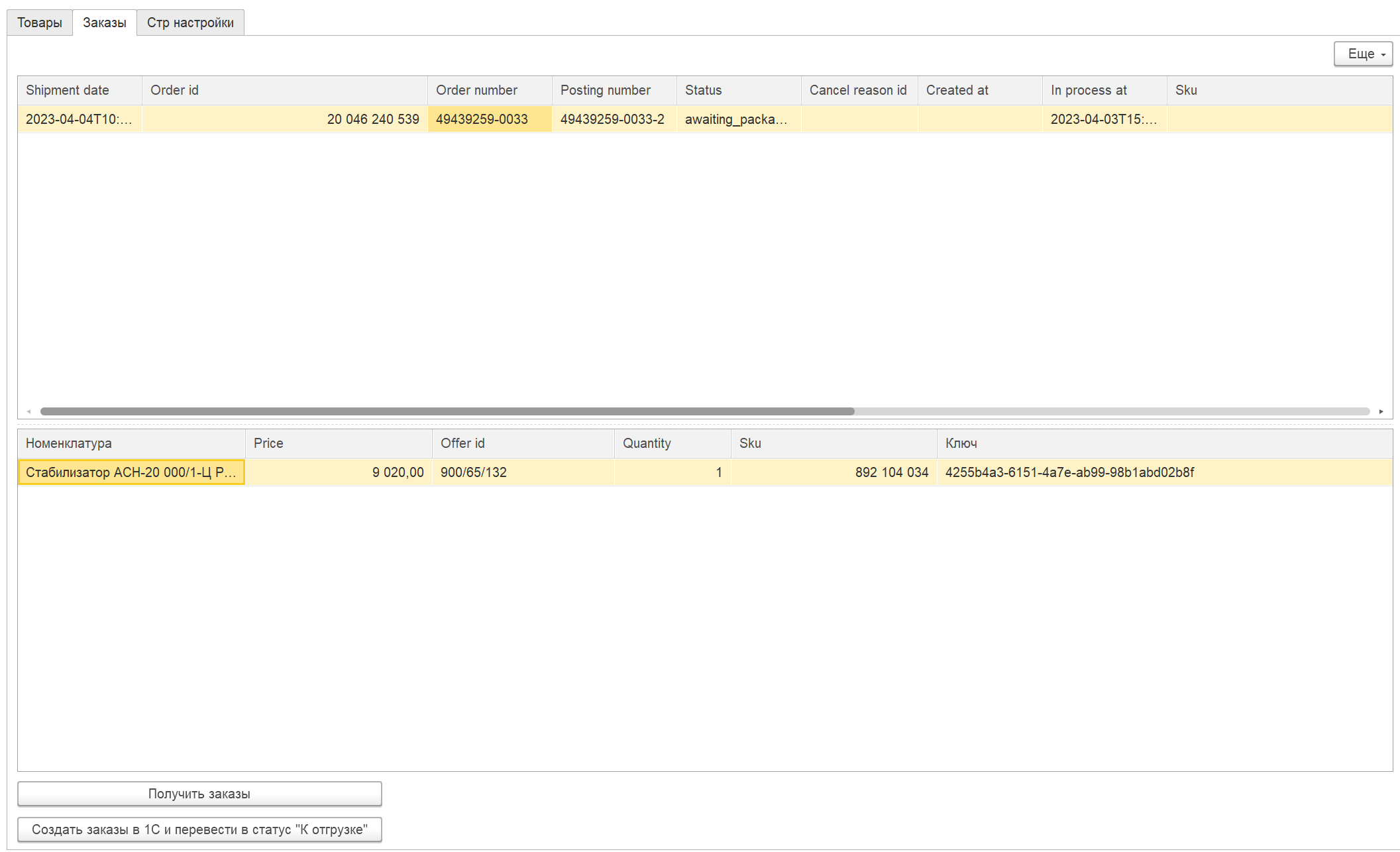This screenshot has width=1400, height=852.
Task: Click the right scroll arrow of the orders table
Action: click(1381, 411)
